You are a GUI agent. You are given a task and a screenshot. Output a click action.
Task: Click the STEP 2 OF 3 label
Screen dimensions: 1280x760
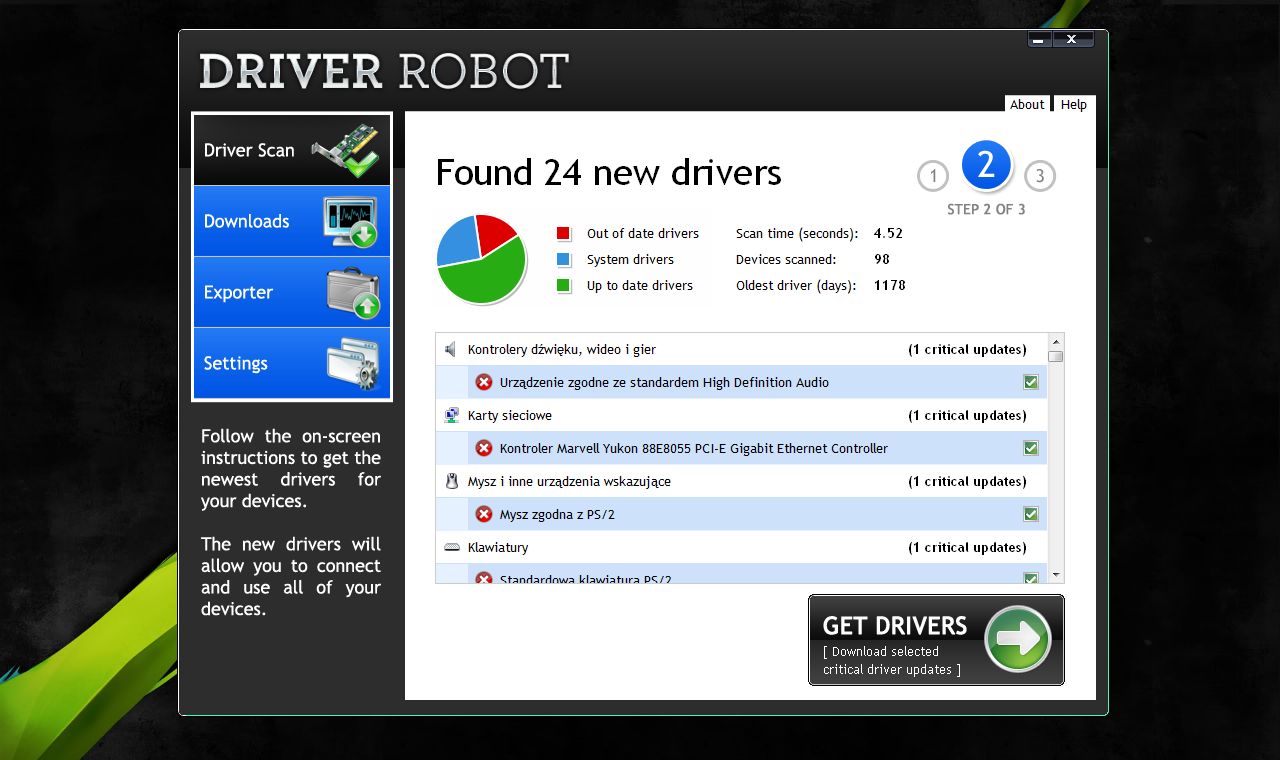(x=986, y=209)
